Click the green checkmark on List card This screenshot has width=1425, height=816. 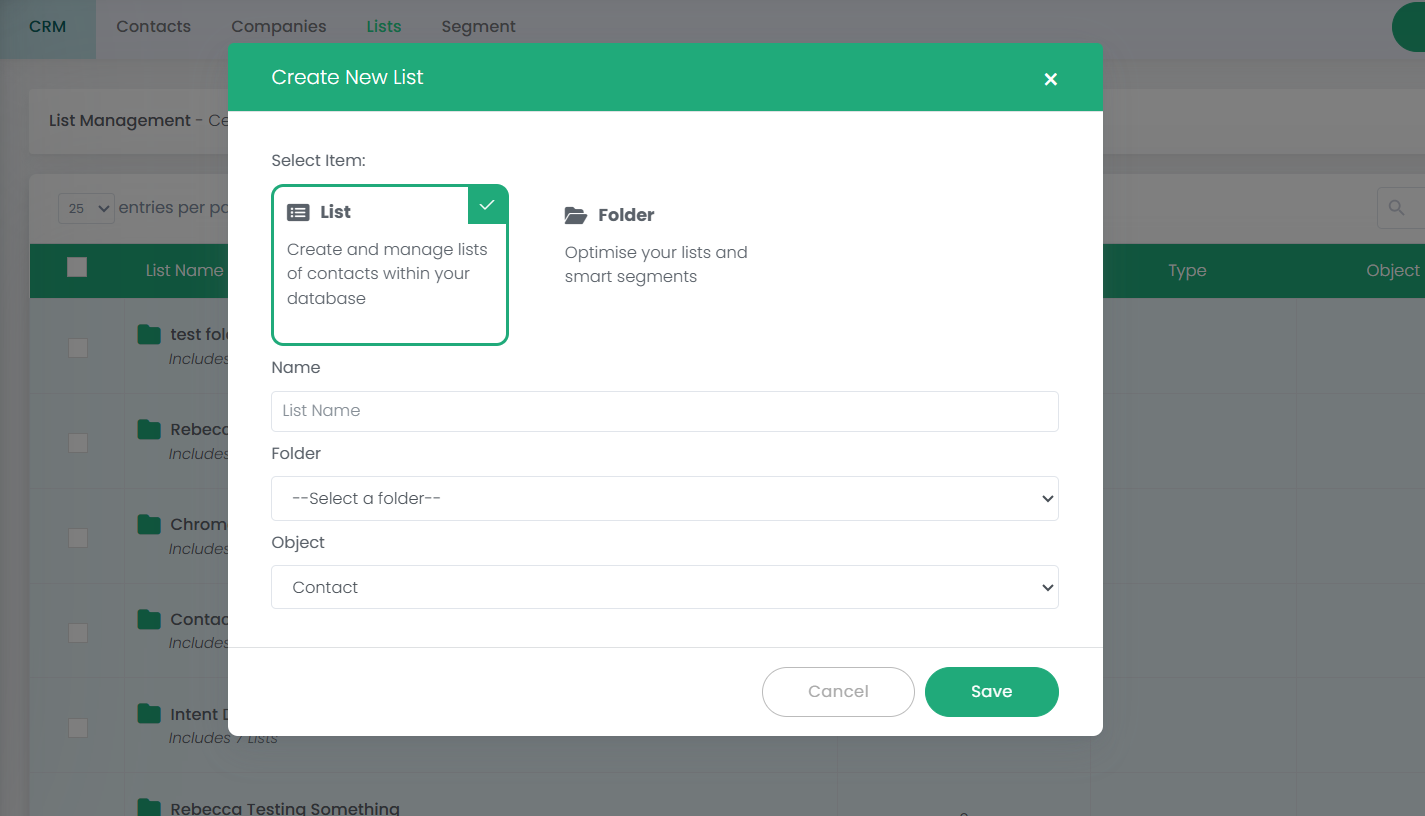click(x=487, y=205)
